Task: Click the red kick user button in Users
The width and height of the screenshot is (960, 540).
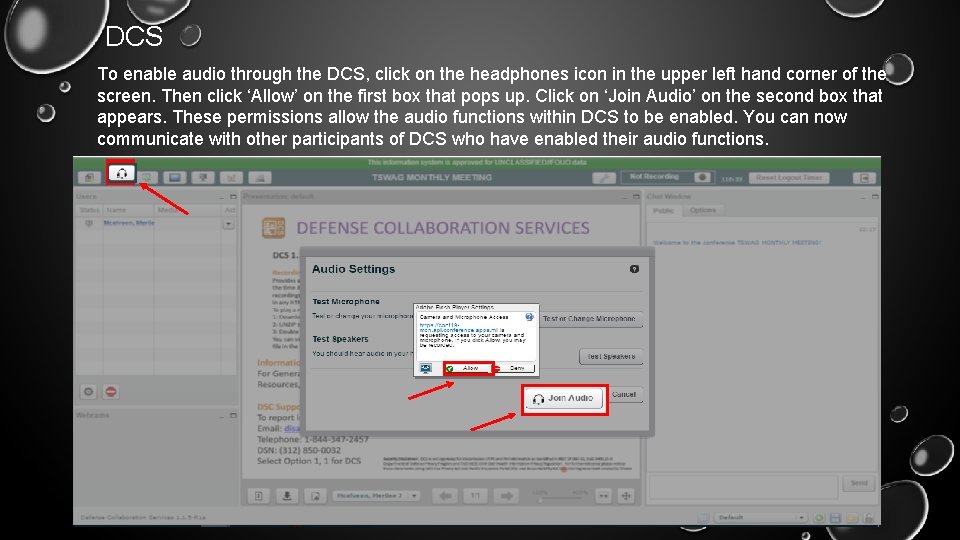Action: 111,392
